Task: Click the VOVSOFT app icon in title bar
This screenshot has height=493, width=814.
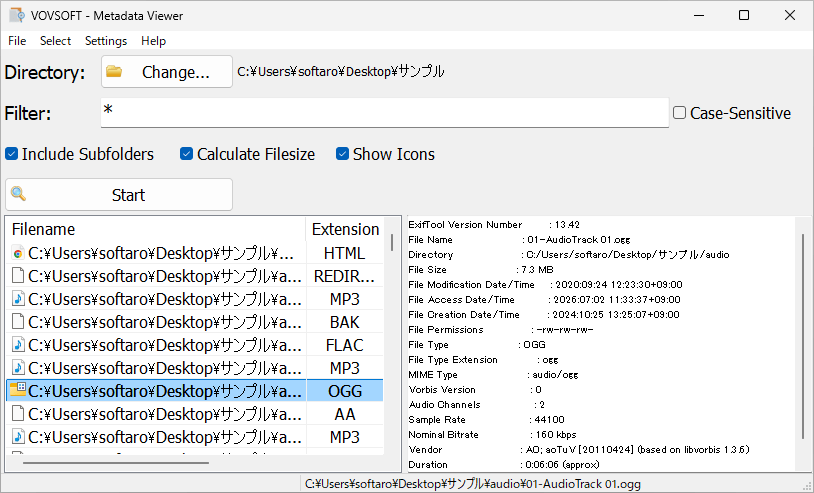Action: 17,15
